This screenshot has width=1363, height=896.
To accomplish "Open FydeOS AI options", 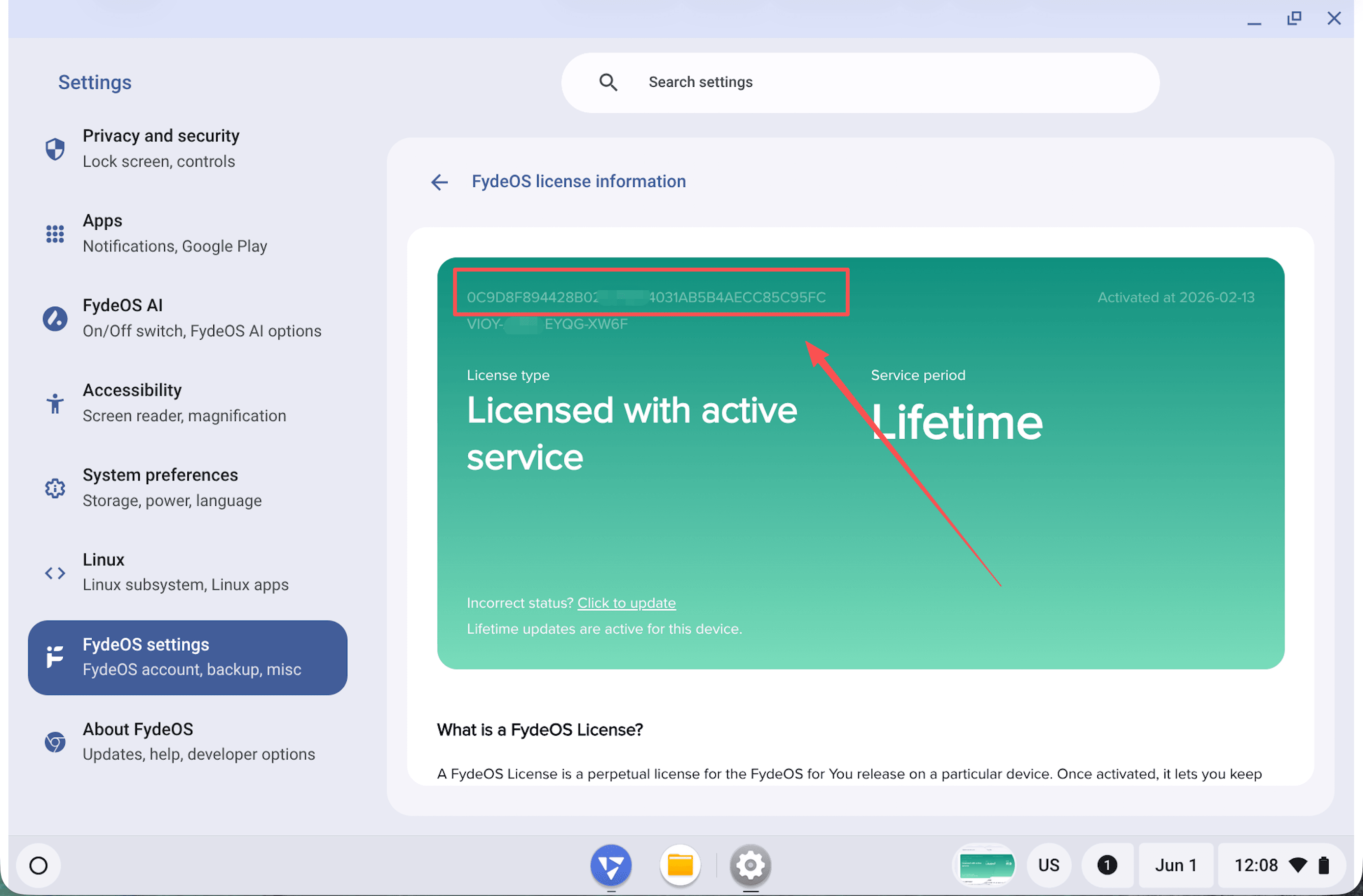I will click(188, 318).
